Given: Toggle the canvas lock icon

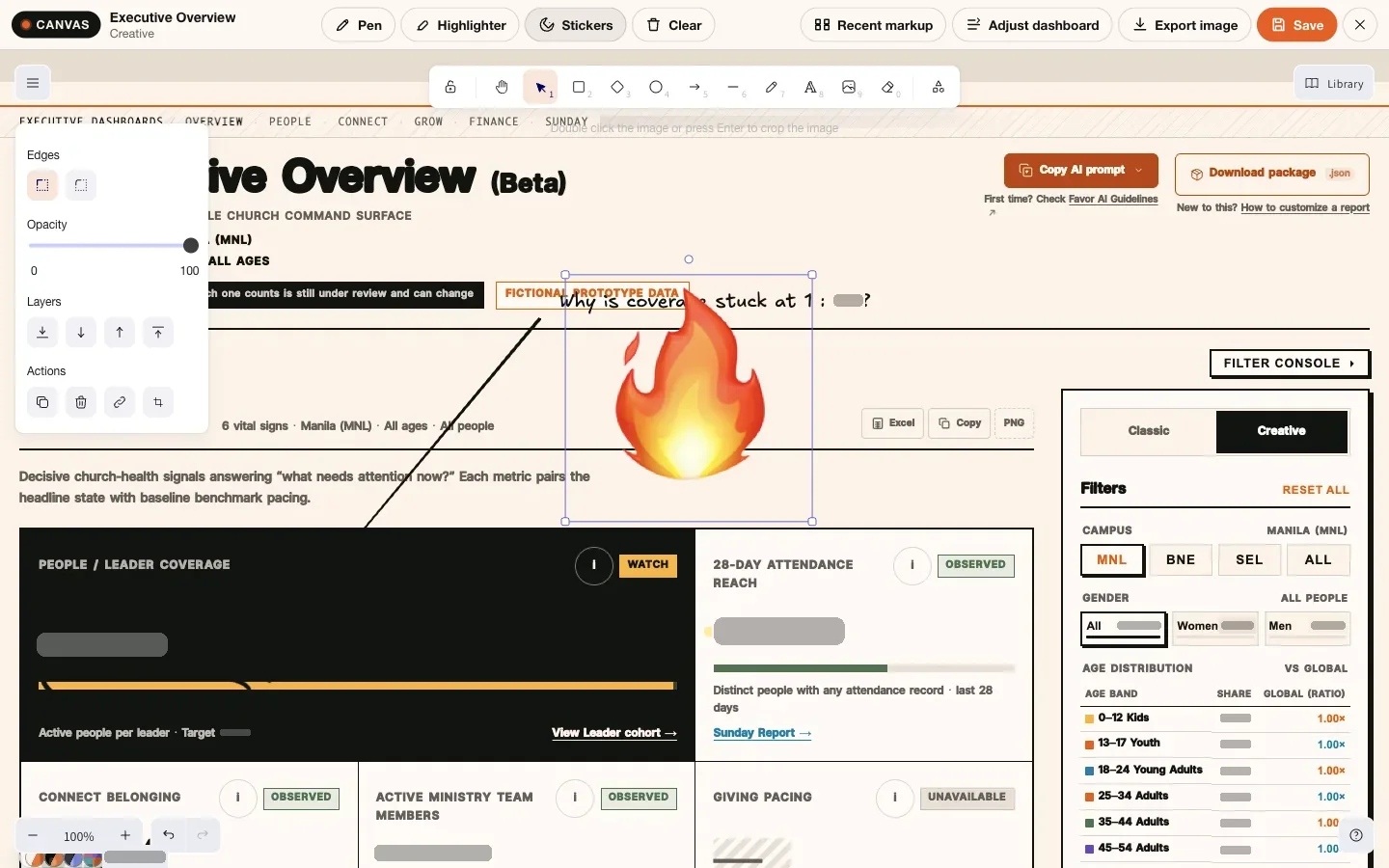Looking at the screenshot, I should click(450, 87).
